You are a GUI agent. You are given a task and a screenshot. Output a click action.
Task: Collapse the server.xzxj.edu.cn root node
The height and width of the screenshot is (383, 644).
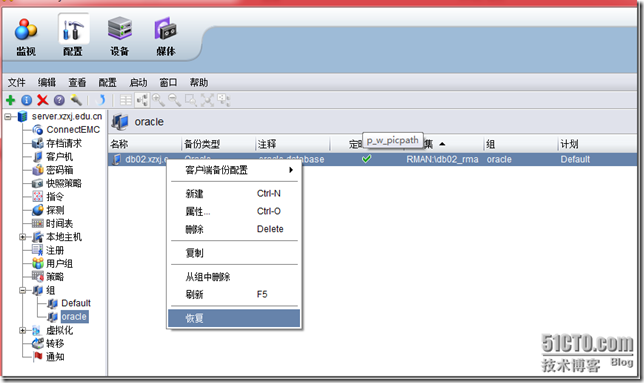(8, 117)
